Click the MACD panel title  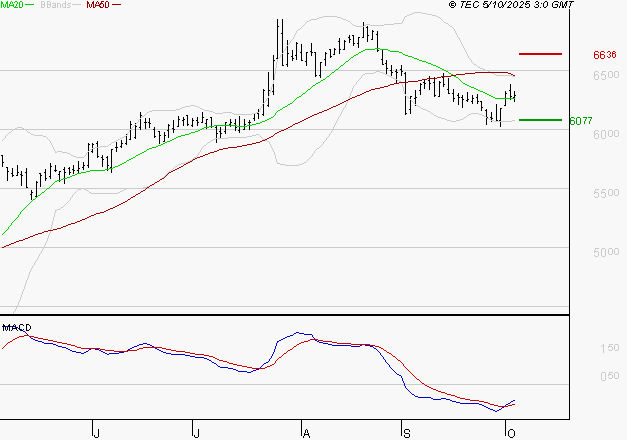16,327
